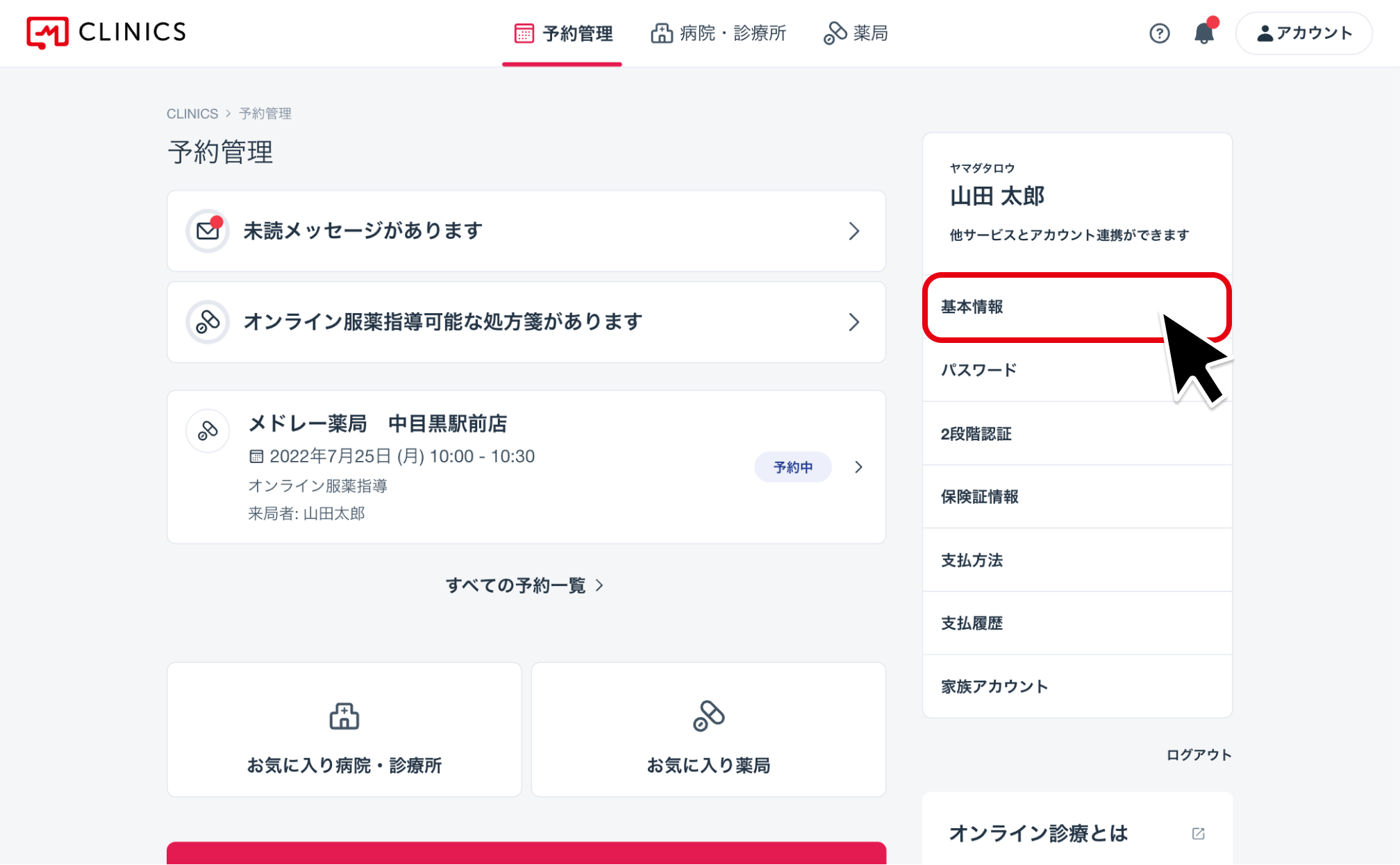Open 基本情報 in account menu

point(1077,307)
